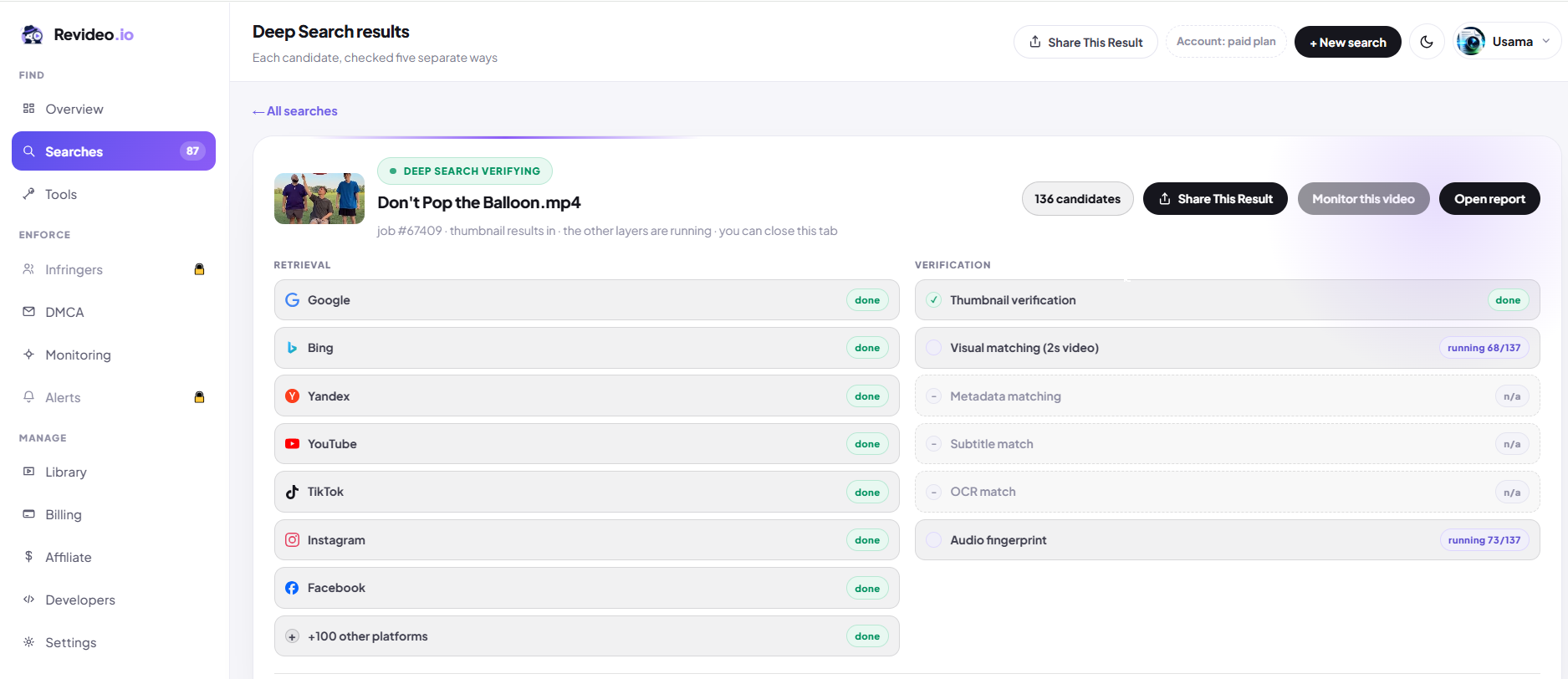
Task: Click the Monitor this video button
Action: pos(1363,199)
